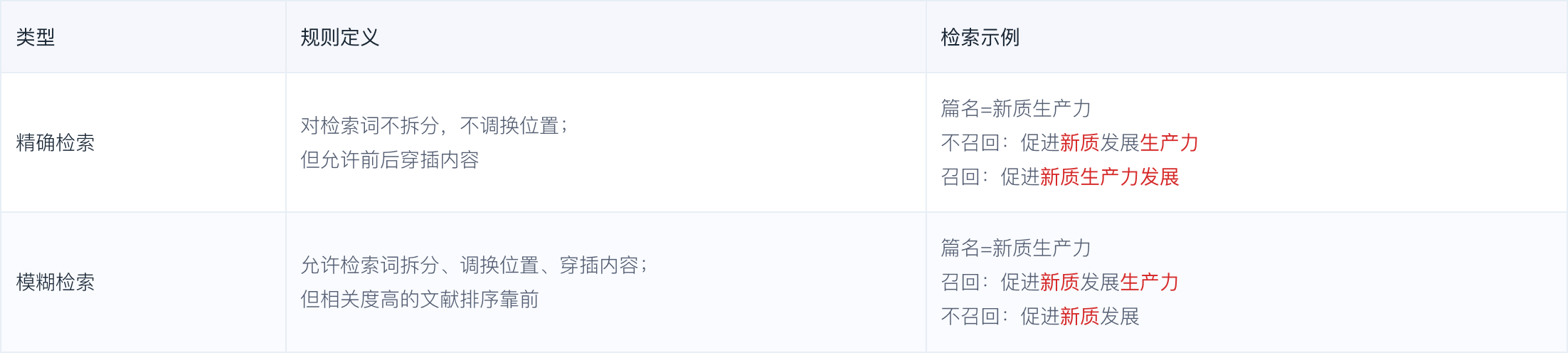Screen dimensions: 1568x353
Task: Click "篇名=新质生产力" in the 精确检索 row
Action: click(1016, 108)
